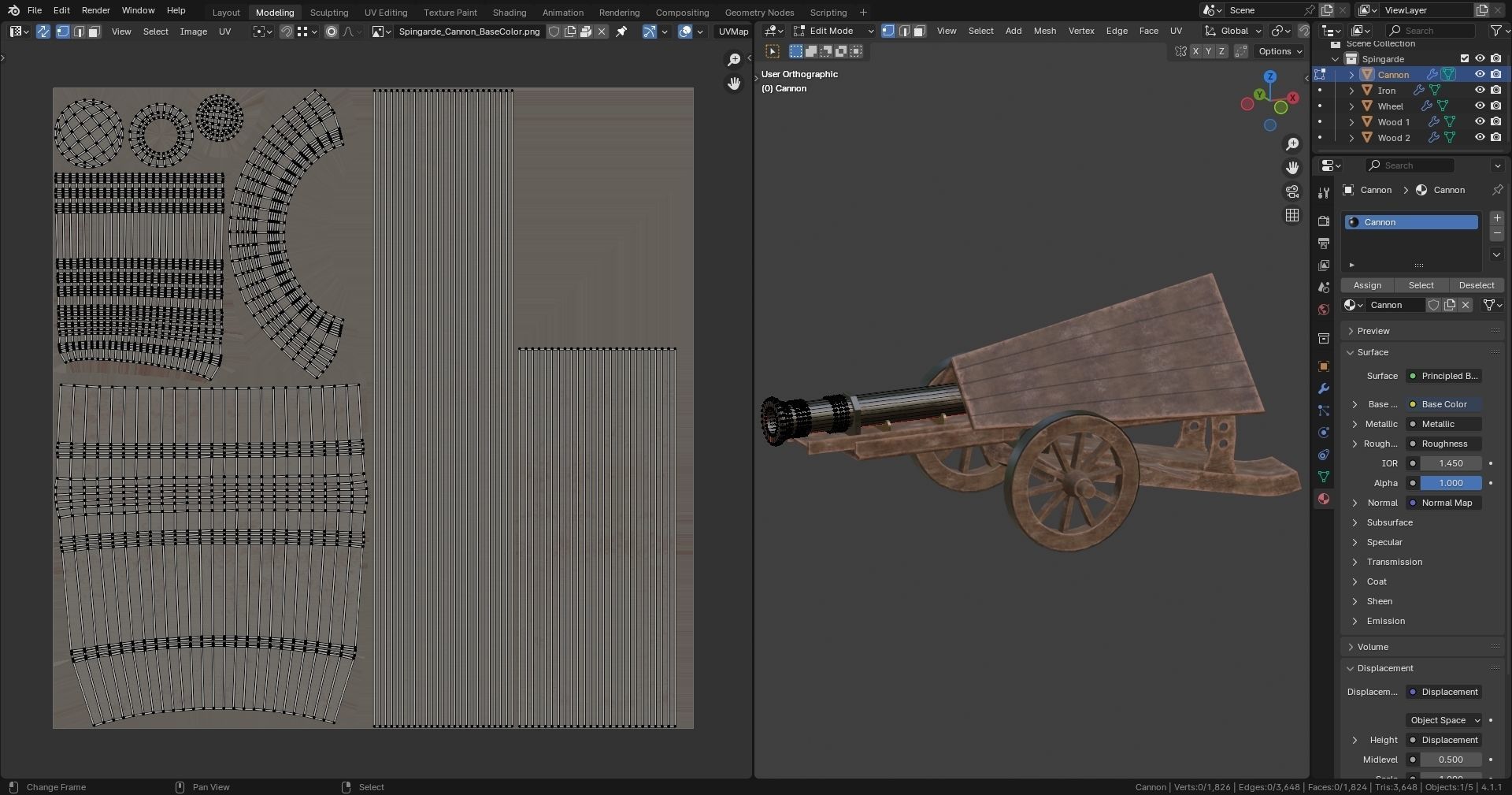Toggle proportional editing in UV editor
Screen dimensions: 1512x795
pos(332,32)
